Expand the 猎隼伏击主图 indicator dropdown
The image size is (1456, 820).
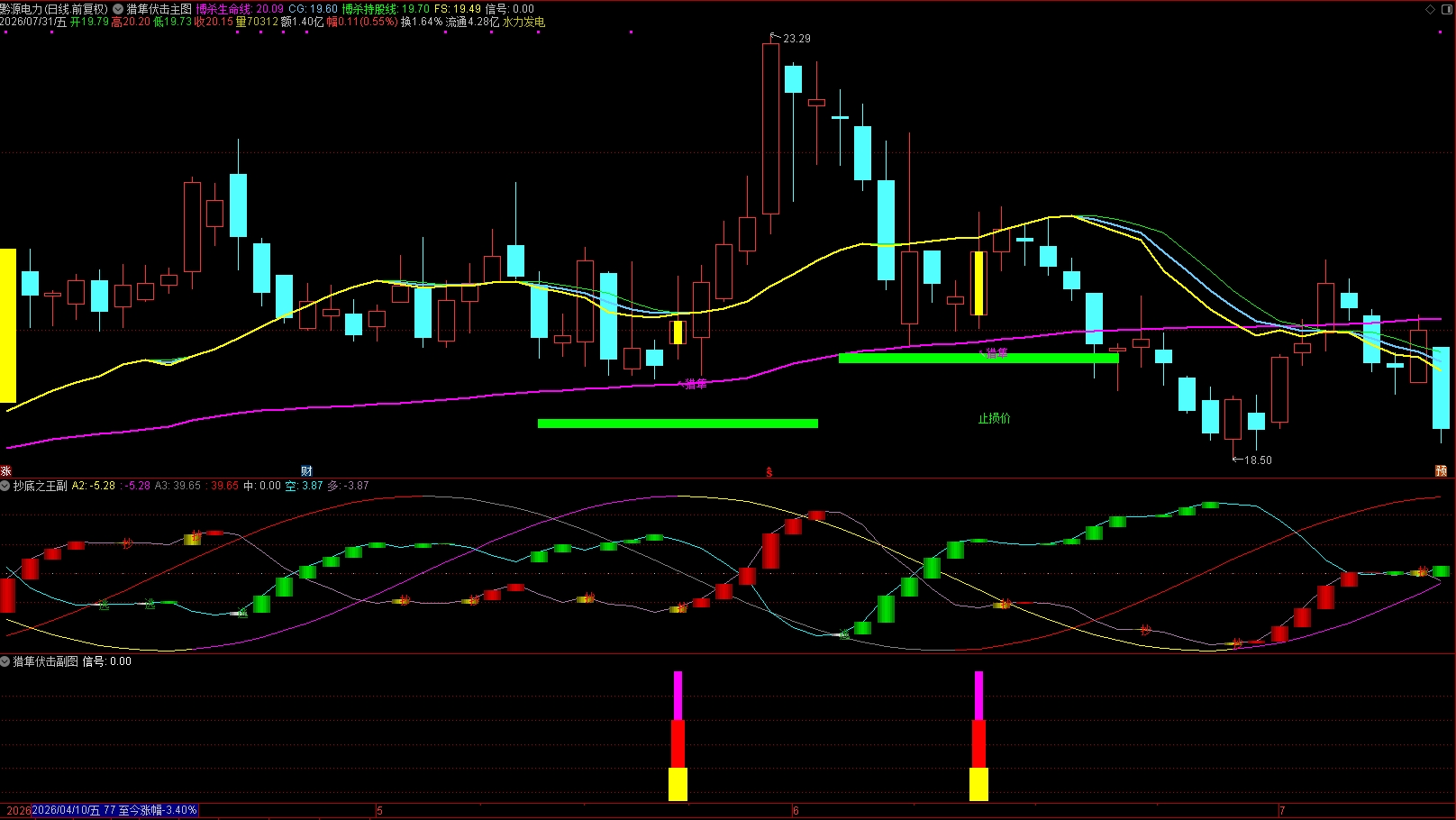pyautogui.click(x=118, y=9)
